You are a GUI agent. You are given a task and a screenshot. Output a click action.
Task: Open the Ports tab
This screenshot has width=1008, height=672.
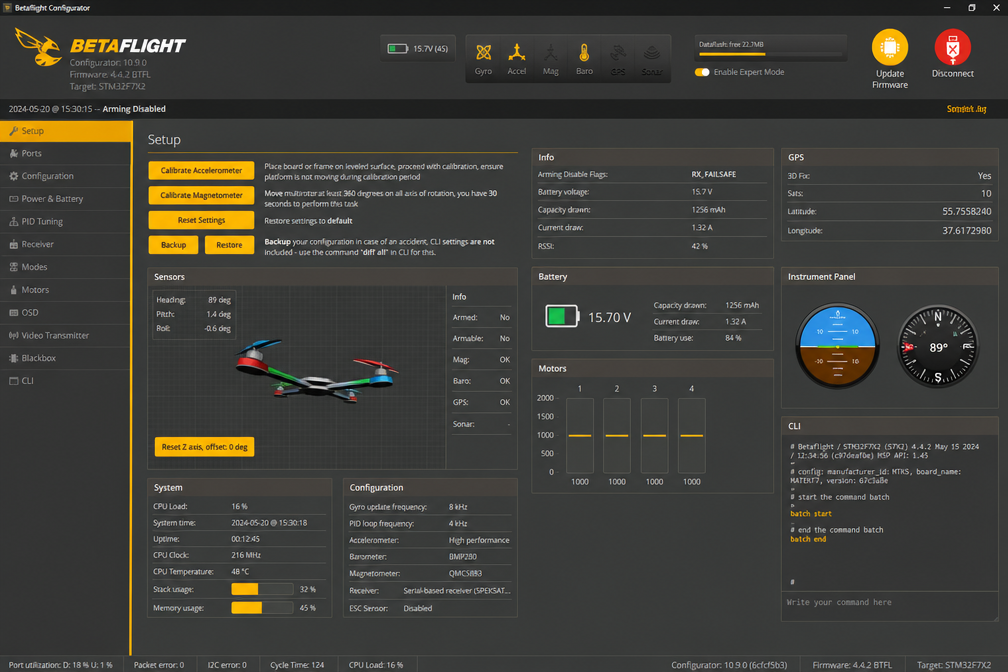65,153
